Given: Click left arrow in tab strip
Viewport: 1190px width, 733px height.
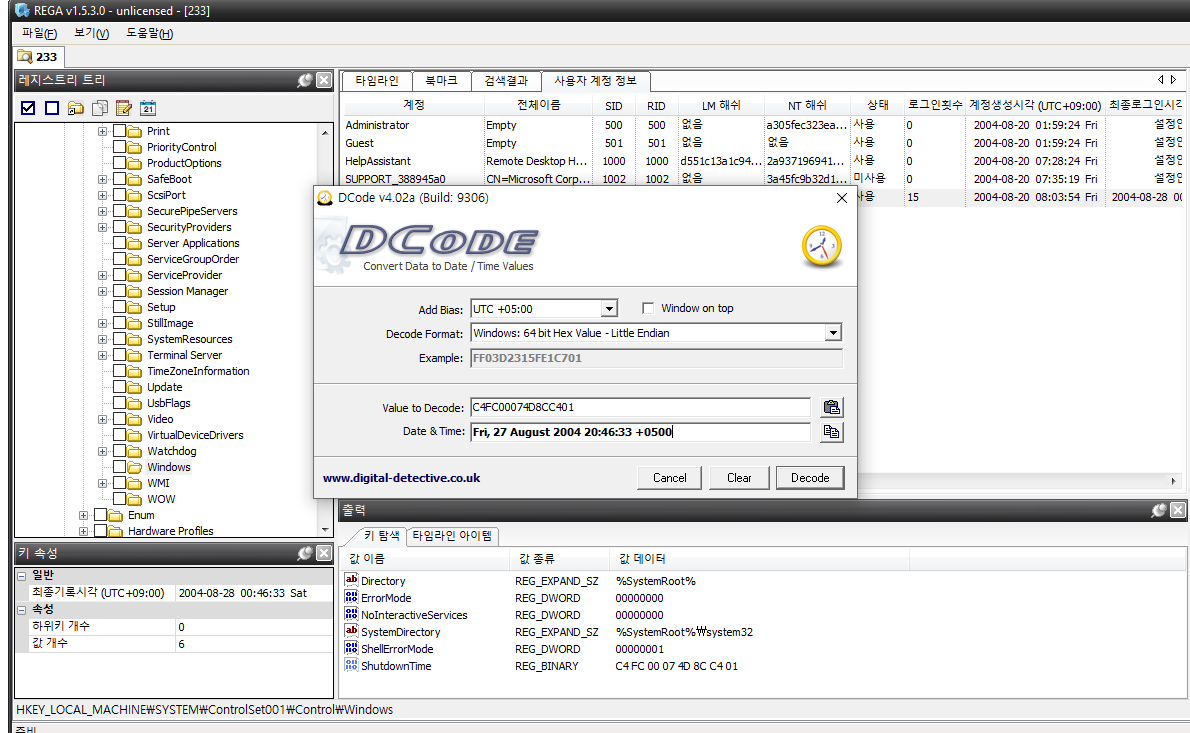Looking at the screenshot, I should 1160,80.
